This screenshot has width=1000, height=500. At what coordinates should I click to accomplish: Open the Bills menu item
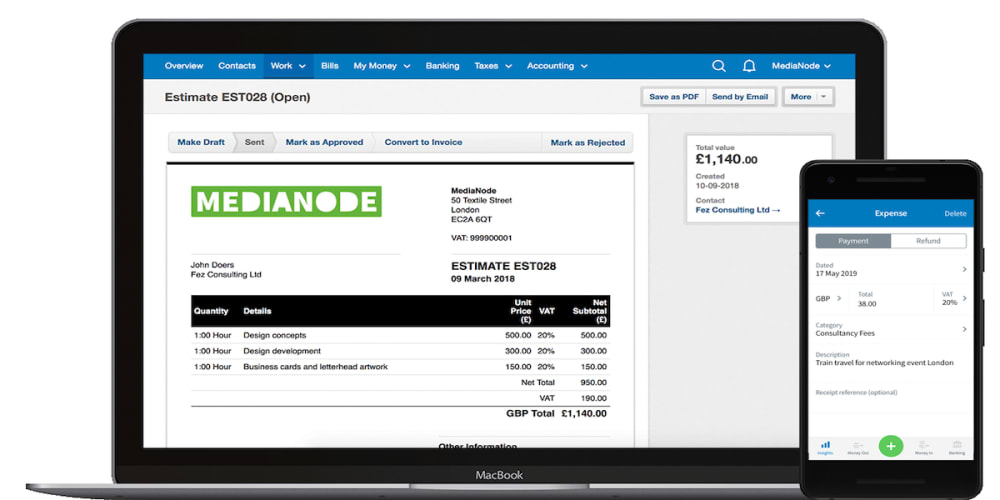pyautogui.click(x=330, y=66)
